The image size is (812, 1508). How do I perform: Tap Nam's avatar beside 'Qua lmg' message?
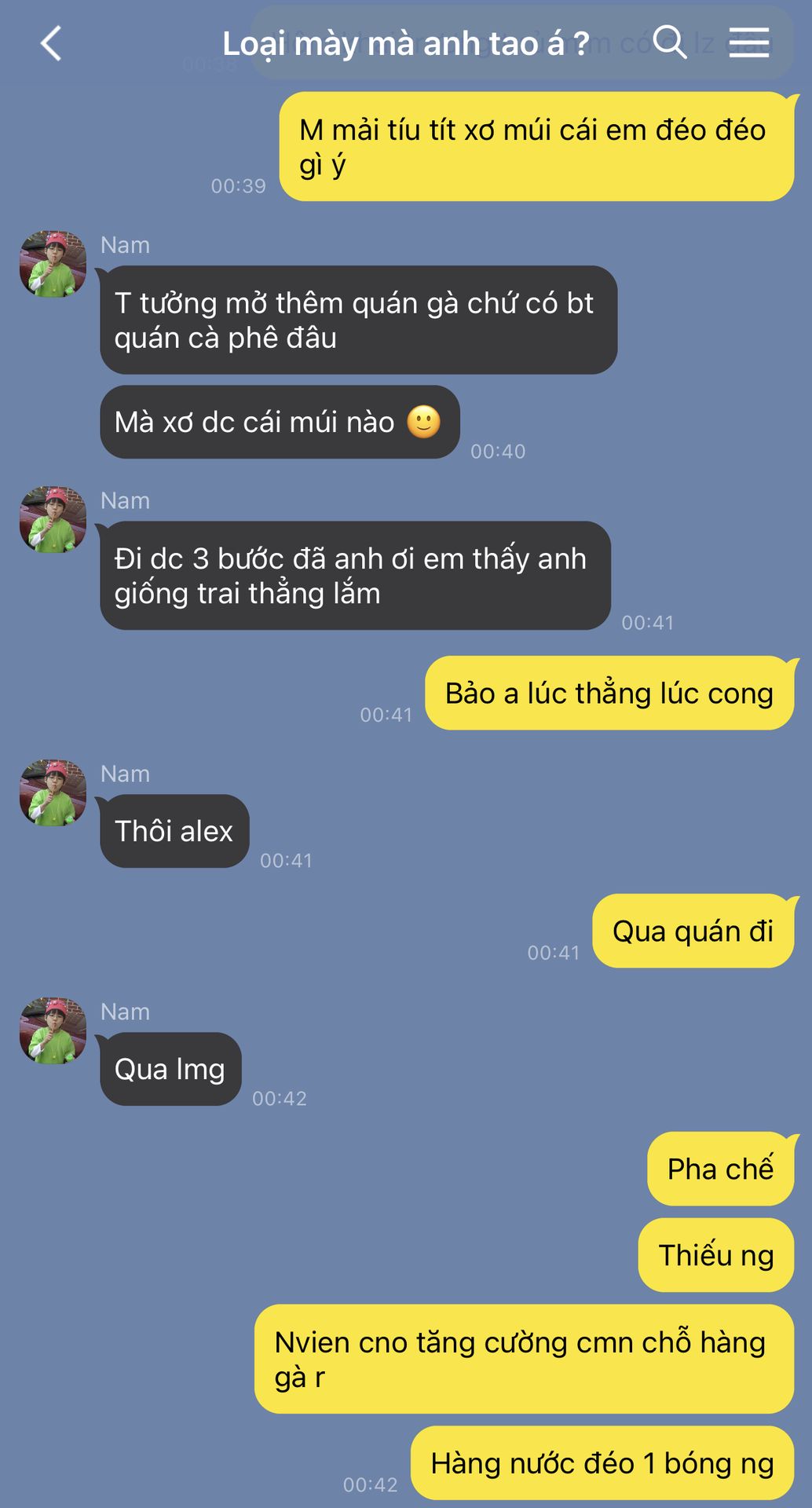(x=53, y=1030)
